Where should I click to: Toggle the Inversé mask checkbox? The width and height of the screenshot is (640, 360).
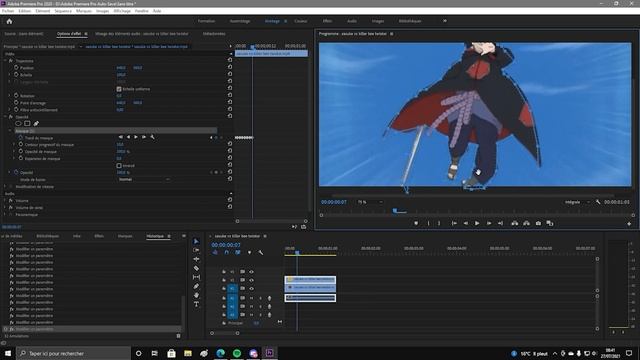point(119,166)
